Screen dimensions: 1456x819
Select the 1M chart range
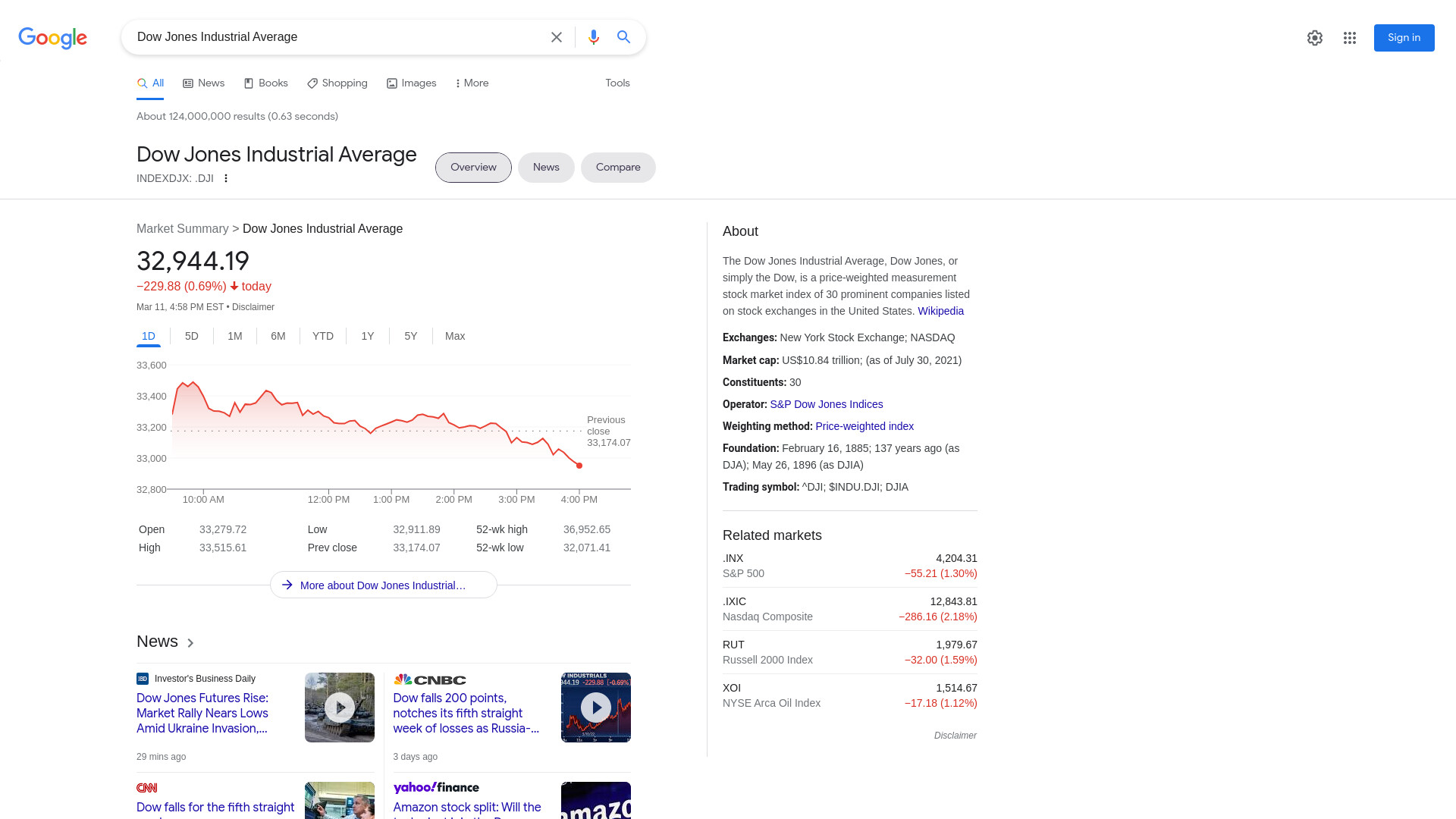[x=235, y=336]
